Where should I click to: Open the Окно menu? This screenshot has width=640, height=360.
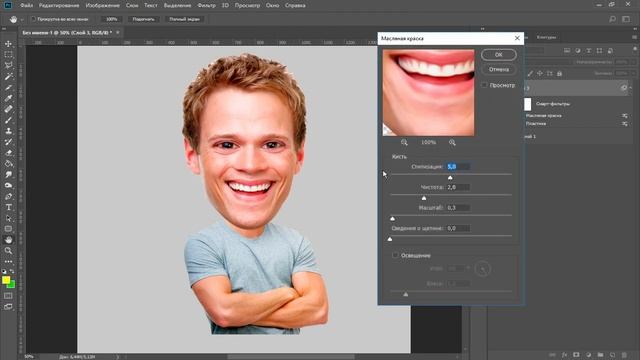click(273, 6)
